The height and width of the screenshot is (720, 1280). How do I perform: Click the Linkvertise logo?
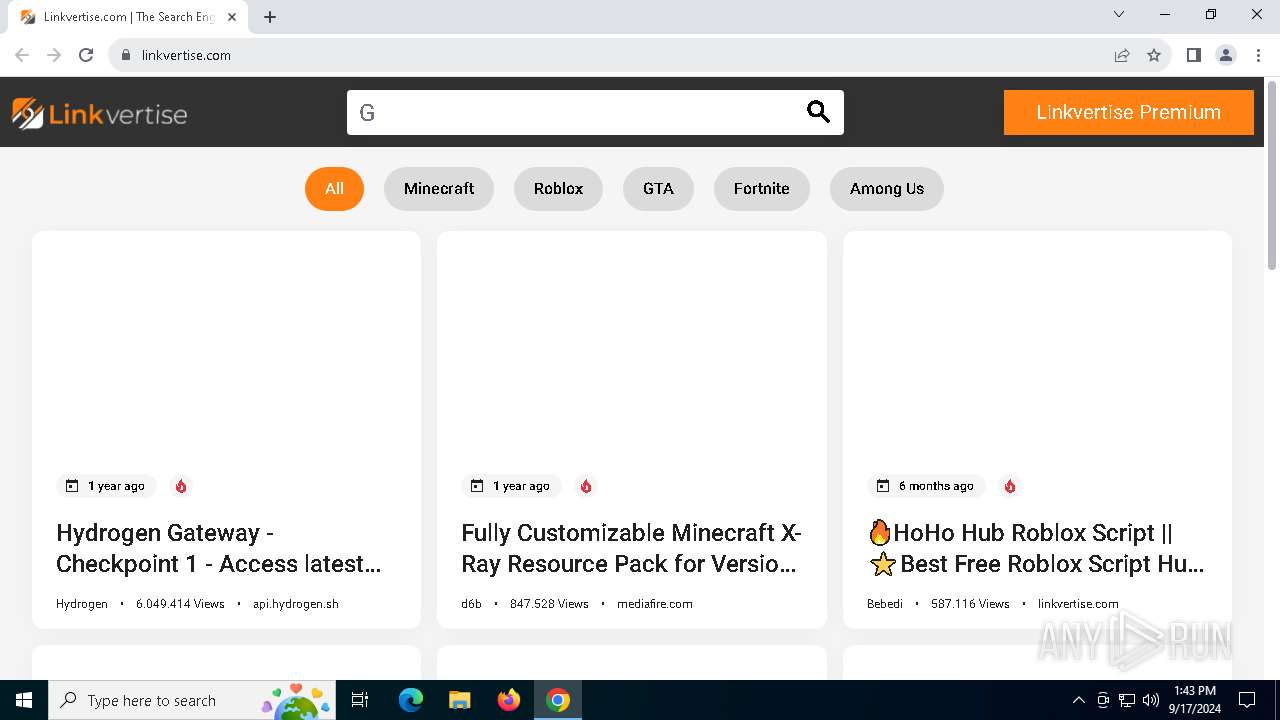pos(99,114)
